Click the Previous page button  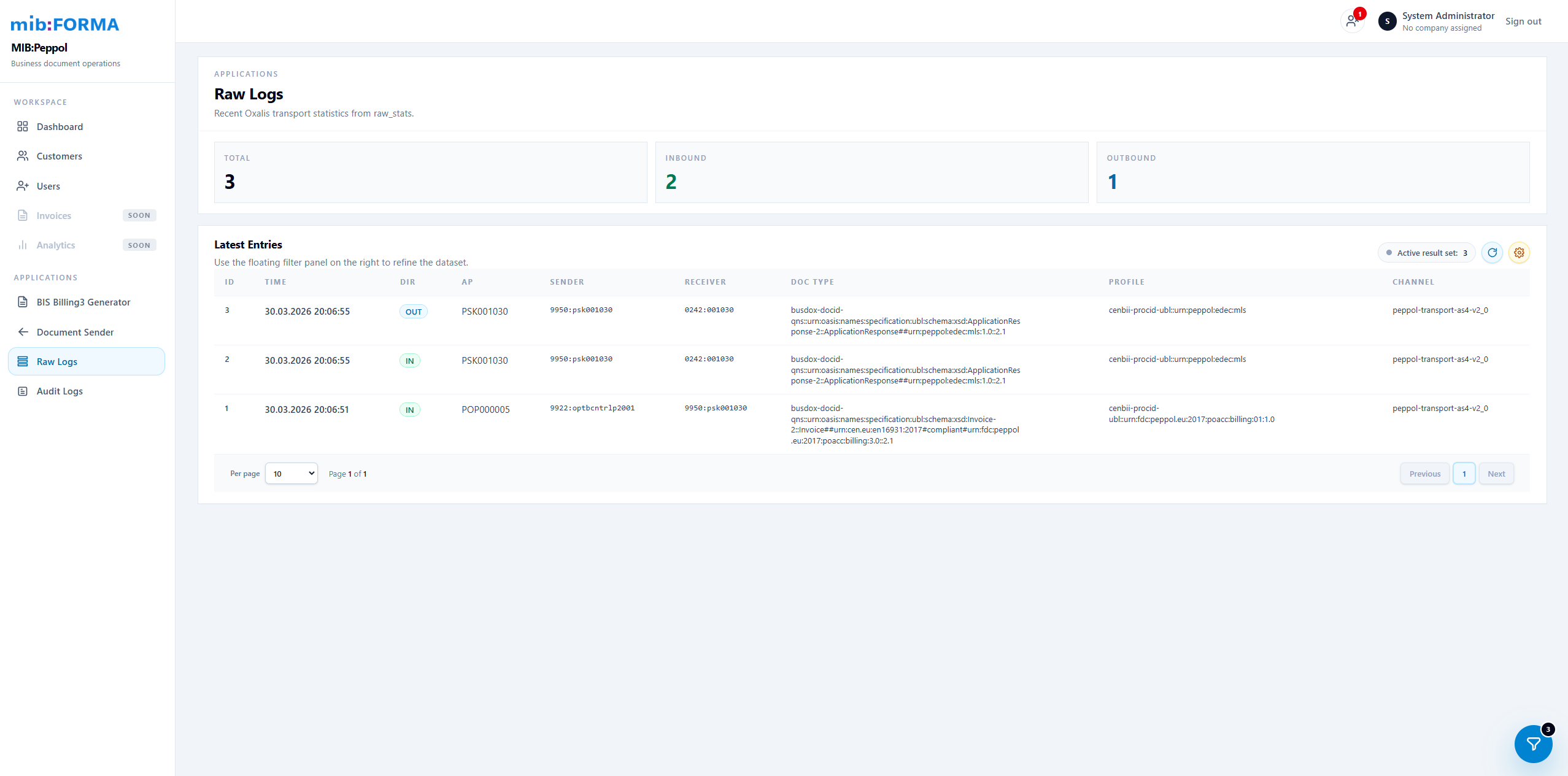[x=1424, y=474]
